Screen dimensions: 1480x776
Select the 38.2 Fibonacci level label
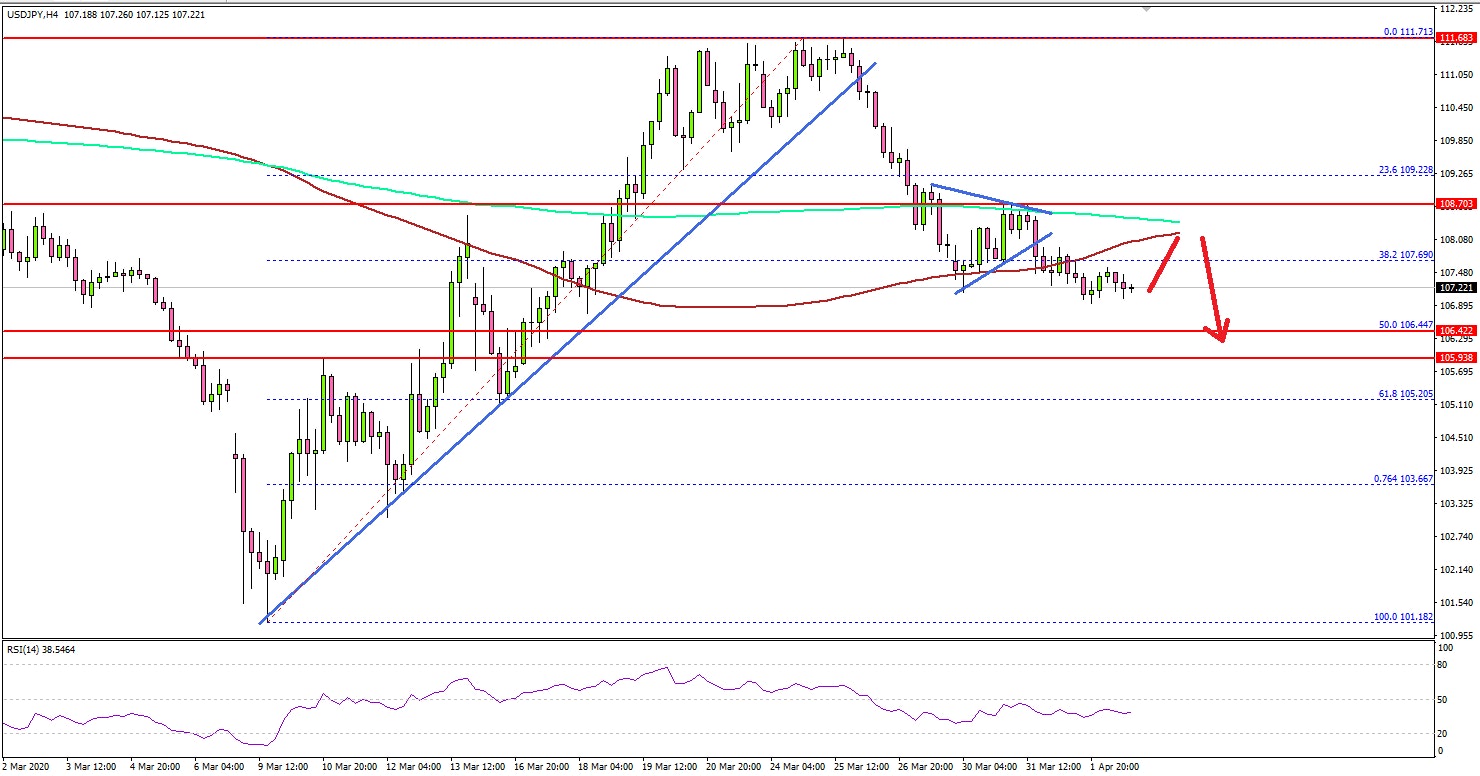point(1404,255)
